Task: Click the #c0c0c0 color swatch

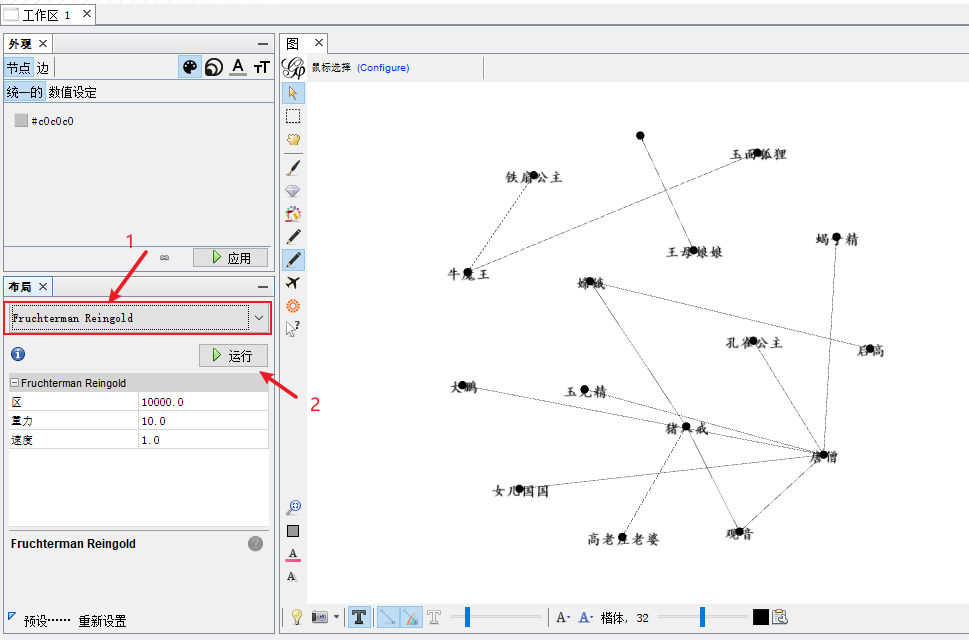Action: coord(20,120)
